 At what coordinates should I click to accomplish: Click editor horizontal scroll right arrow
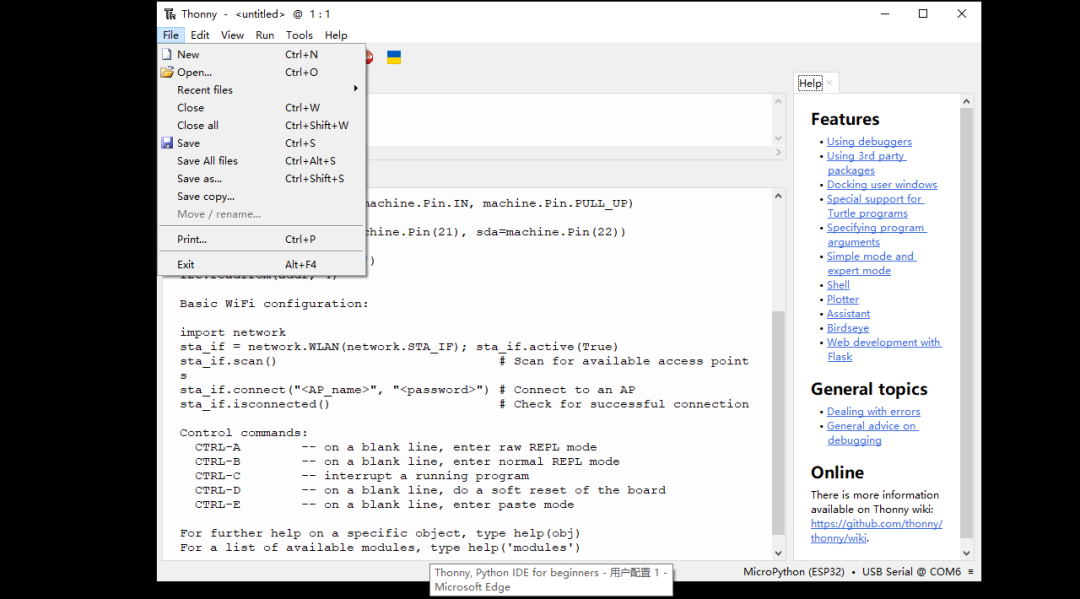point(778,152)
